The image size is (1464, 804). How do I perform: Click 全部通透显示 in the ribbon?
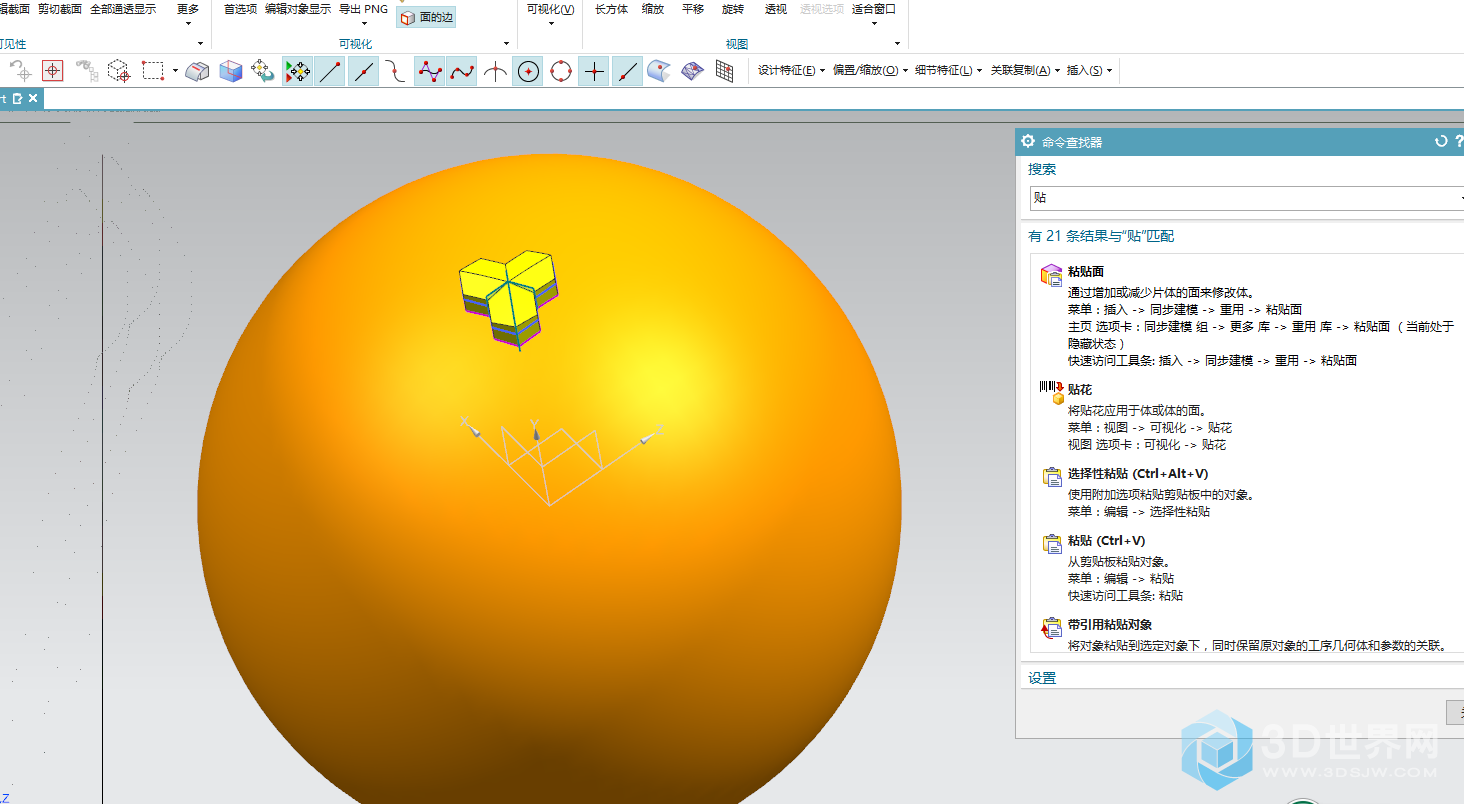pyautogui.click(x=123, y=9)
